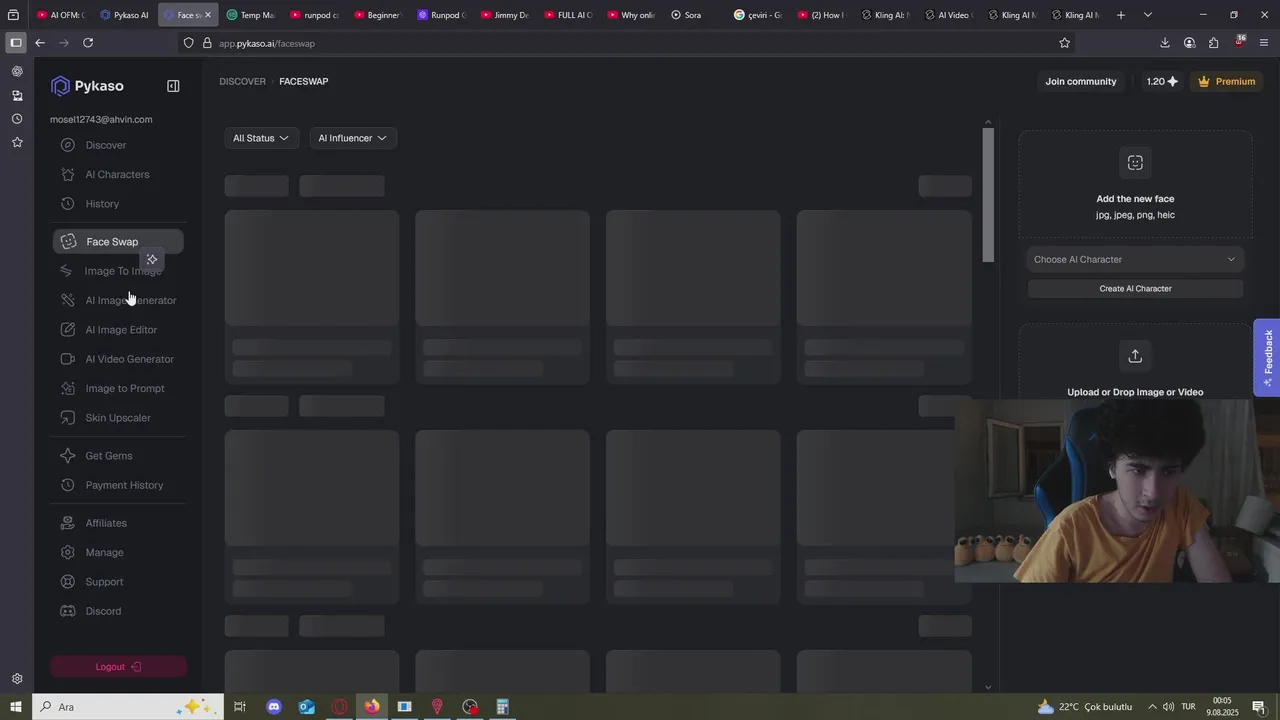The width and height of the screenshot is (1280, 720).
Task: Open the list all tabs chevron
Action: coord(1148,15)
